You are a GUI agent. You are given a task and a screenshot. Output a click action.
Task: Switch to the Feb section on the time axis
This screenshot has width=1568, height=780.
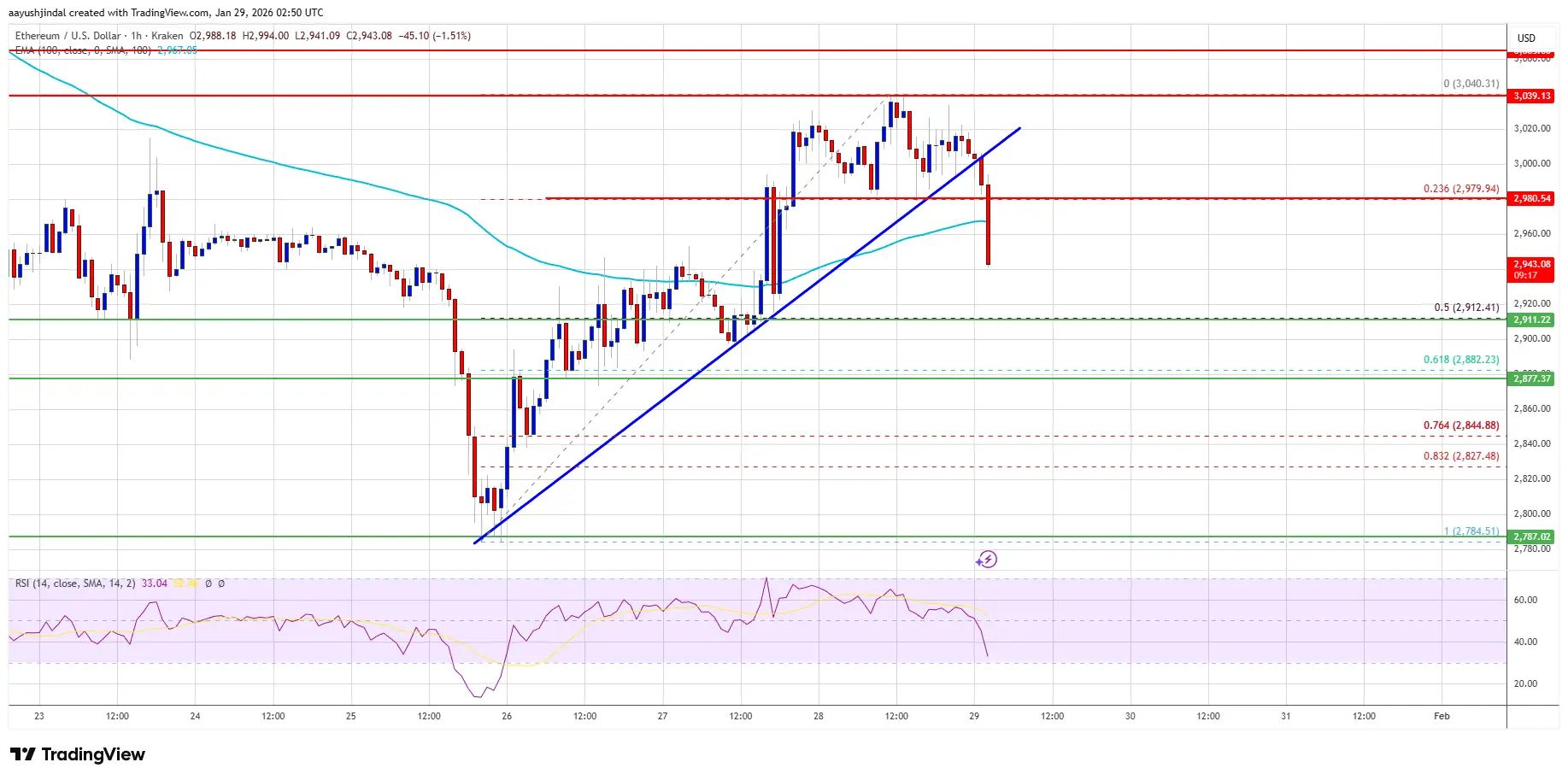[1441, 716]
